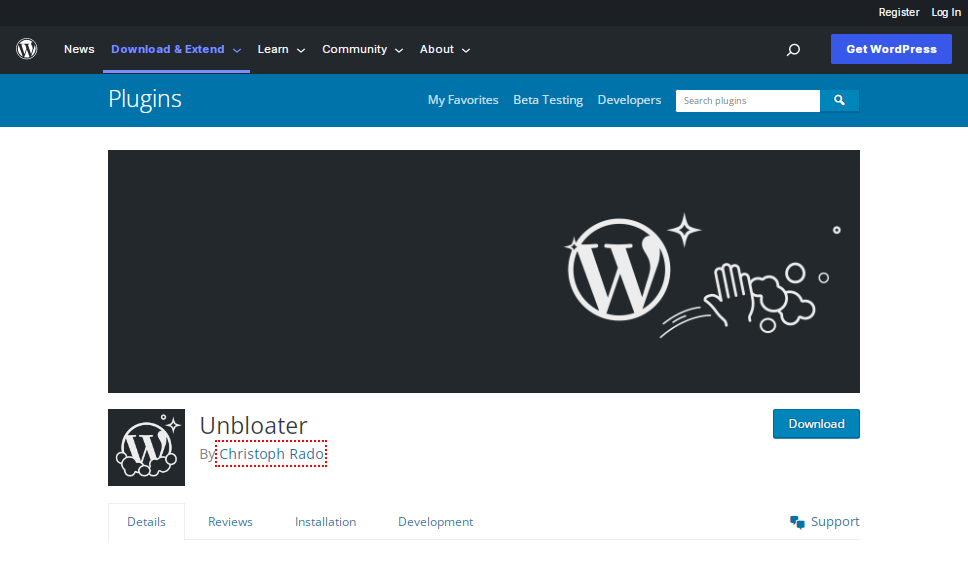Click the Unbloater banner image
Screen dimensions: 968x565
[483, 271]
